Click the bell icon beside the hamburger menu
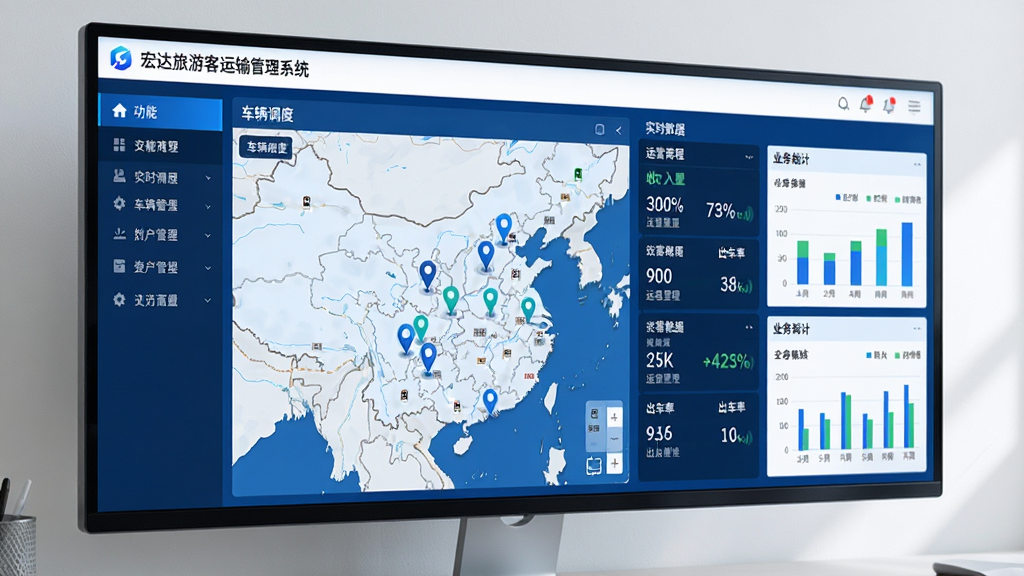This screenshot has height=576, width=1024. [x=889, y=105]
